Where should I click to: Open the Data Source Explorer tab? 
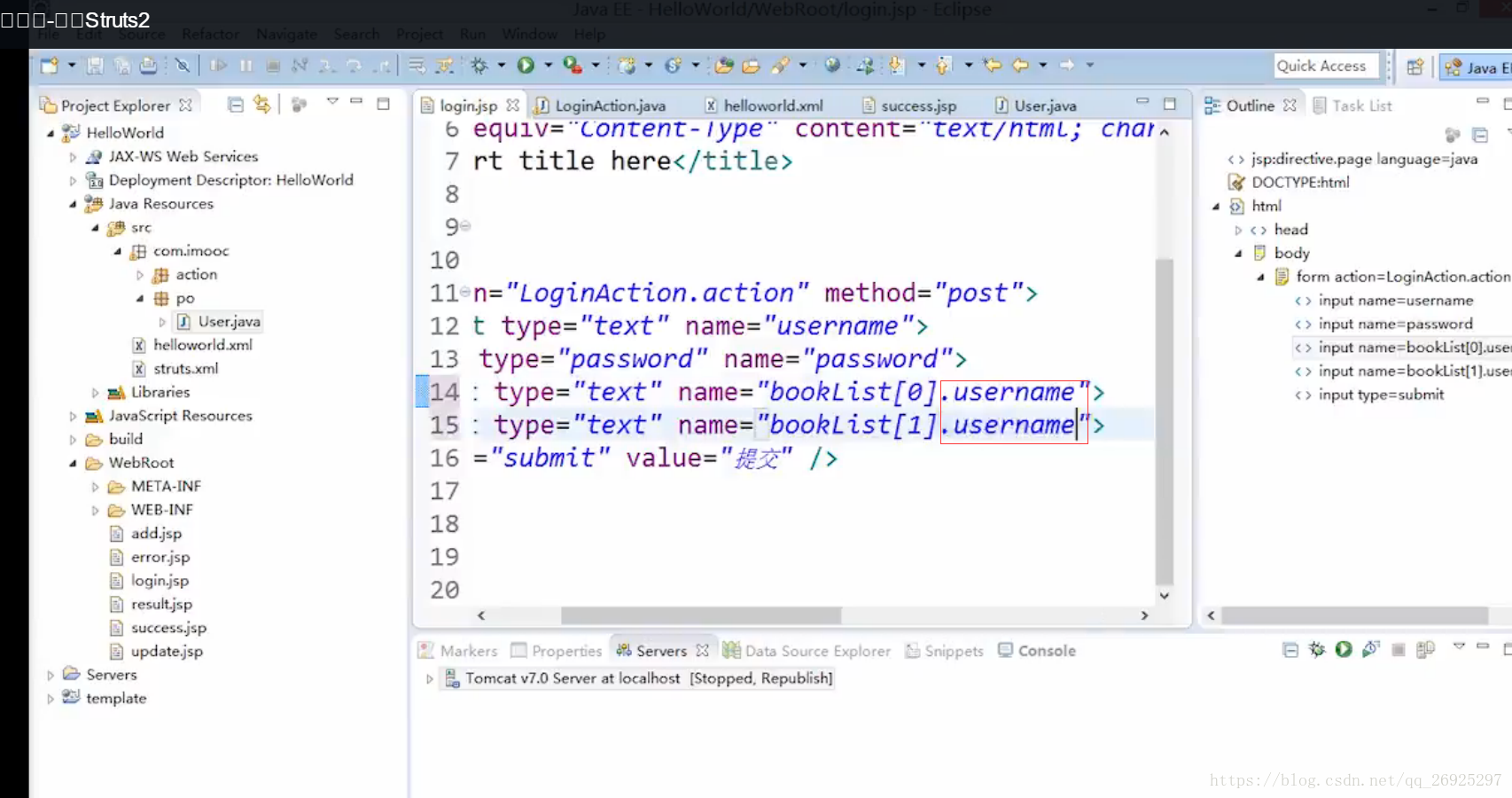tap(807, 651)
